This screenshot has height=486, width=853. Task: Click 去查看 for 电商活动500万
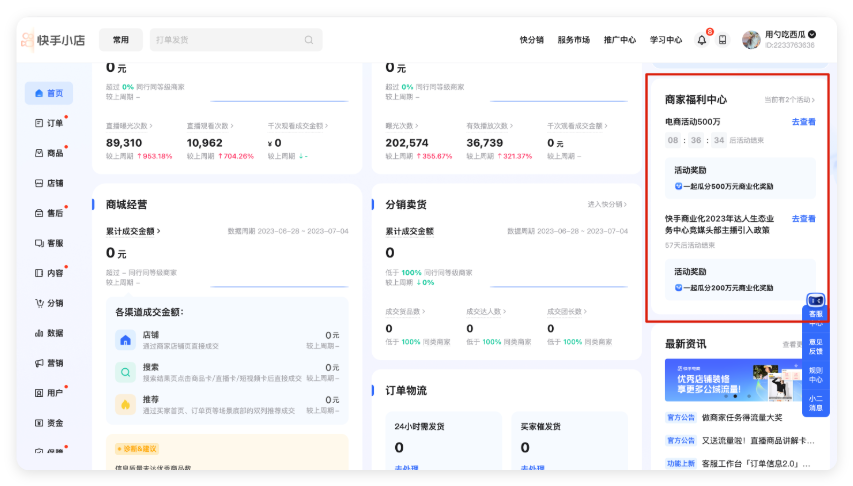[803, 122]
